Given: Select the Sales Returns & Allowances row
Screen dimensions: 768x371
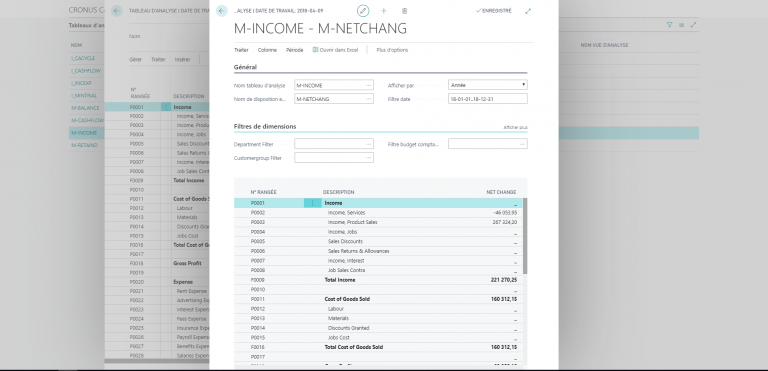Looking at the screenshot, I should point(378,251).
